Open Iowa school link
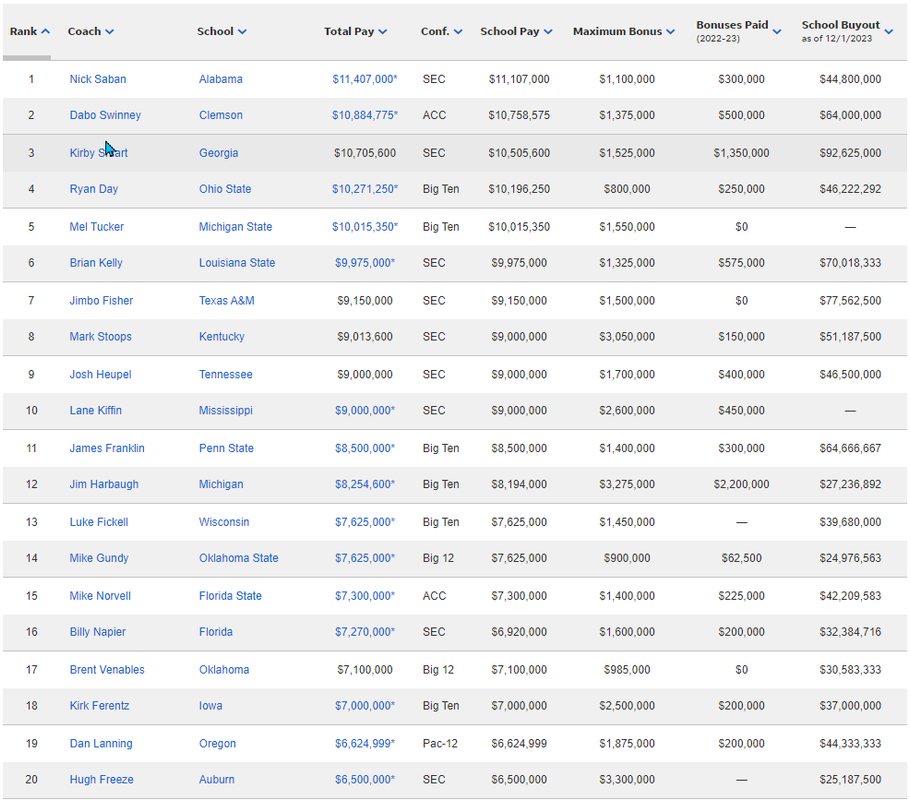 point(211,705)
